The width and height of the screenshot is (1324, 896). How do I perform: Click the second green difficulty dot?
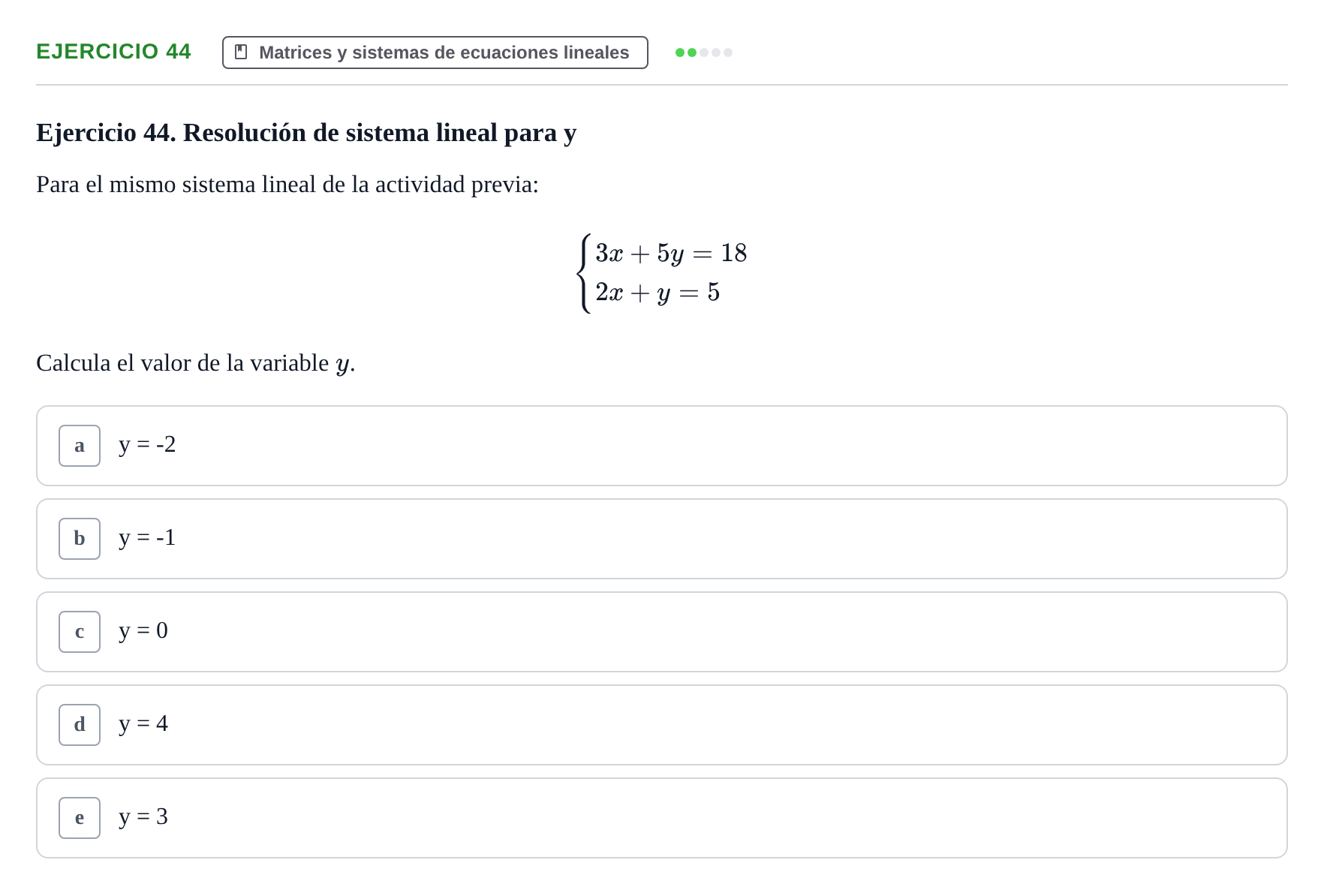point(692,53)
